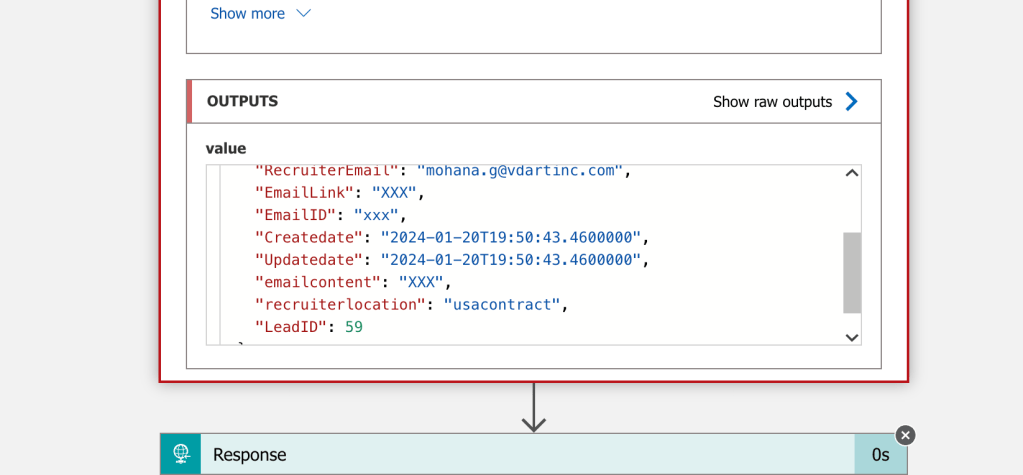Image resolution: width=1023 pixels, height=475 pixels.
Task: Click the Show more chevron arrow
Action: (303, 14)
